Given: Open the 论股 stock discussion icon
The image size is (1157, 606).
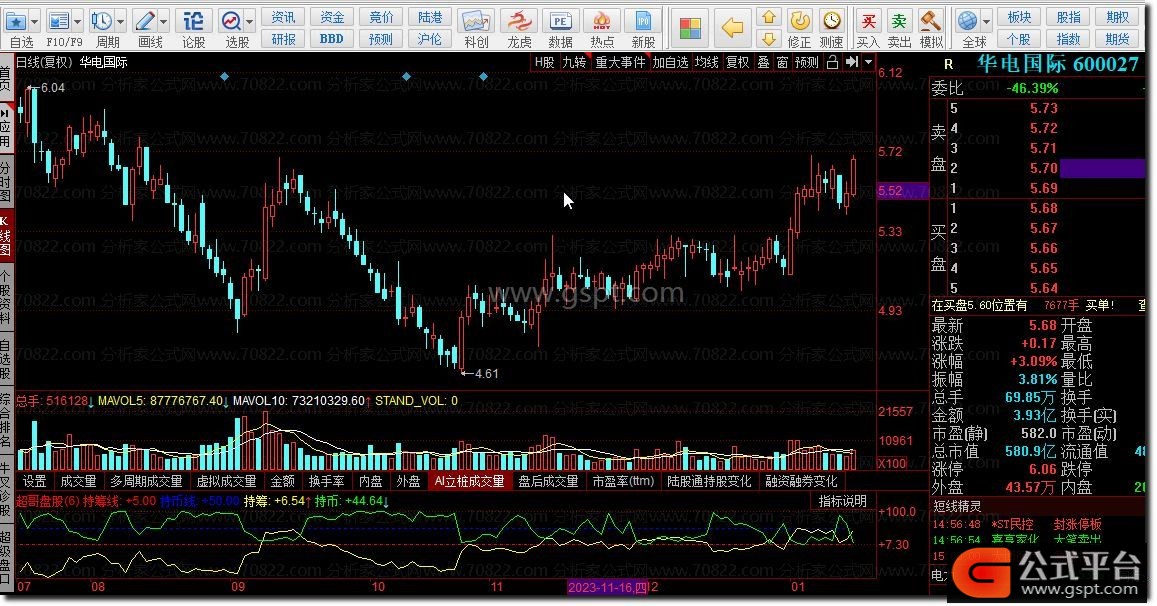Looking at the screenshot, I should (193, 21).
